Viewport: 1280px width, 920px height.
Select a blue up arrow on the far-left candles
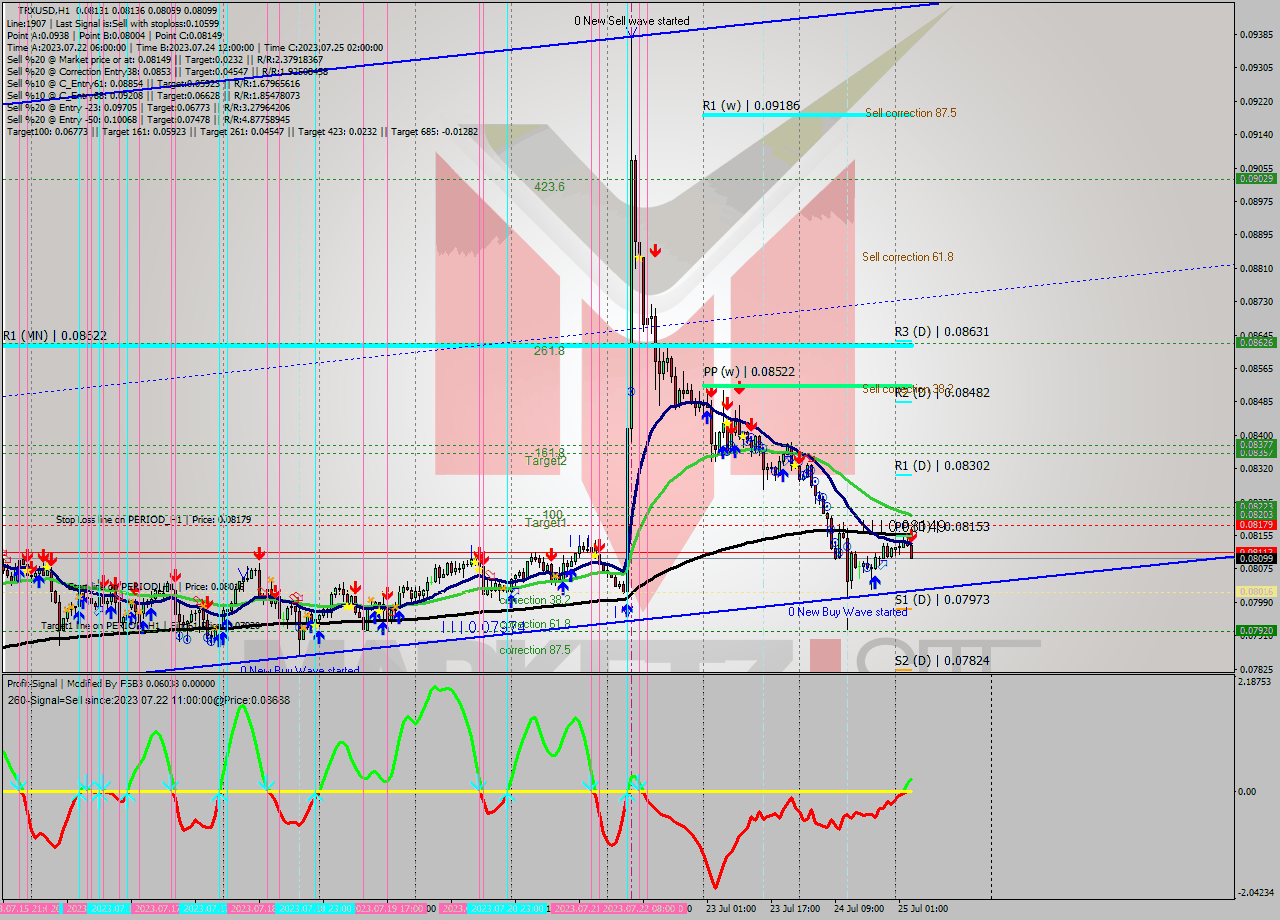(39, 581)
